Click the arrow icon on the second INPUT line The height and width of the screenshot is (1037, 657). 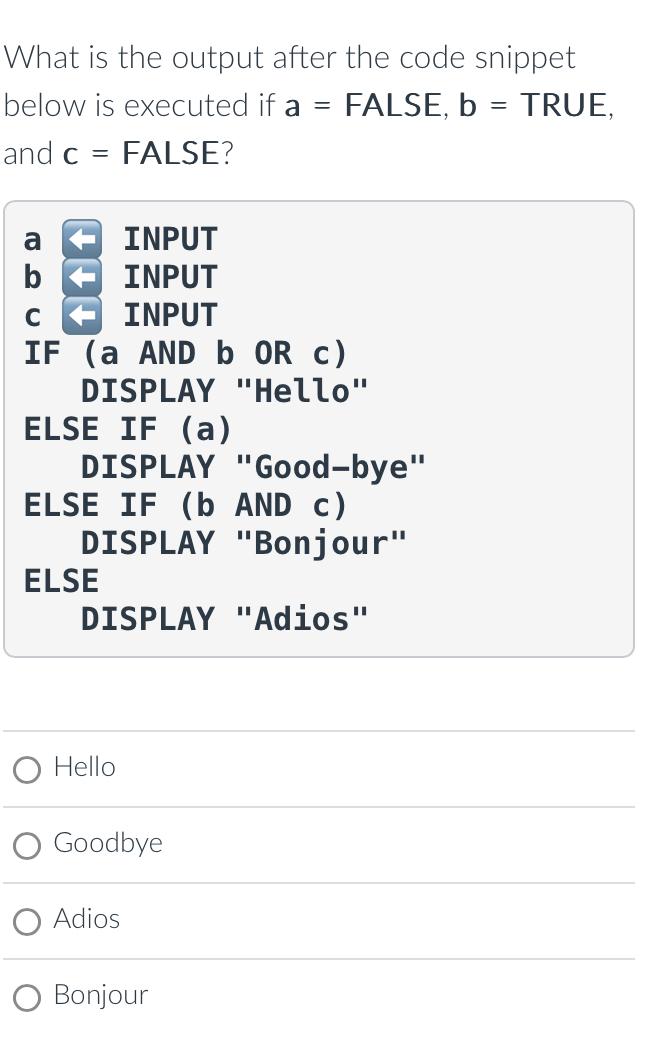[81, 277]
